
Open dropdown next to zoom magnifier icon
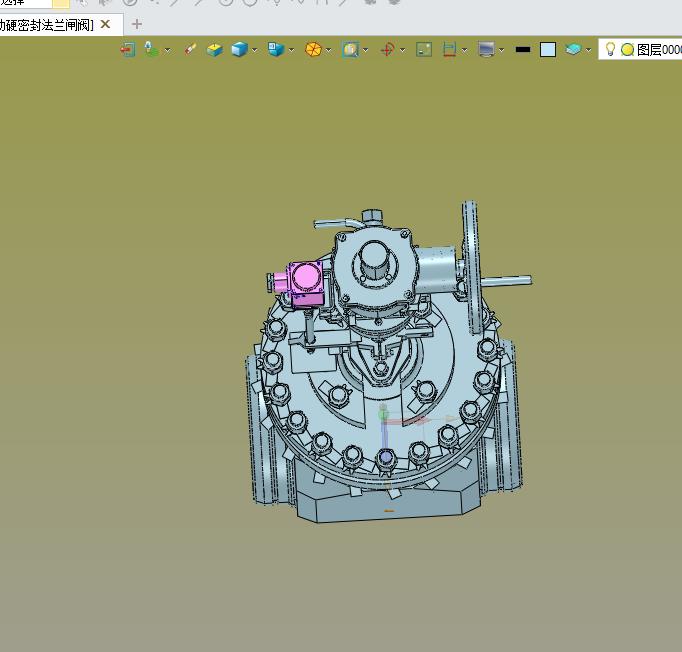365,50
